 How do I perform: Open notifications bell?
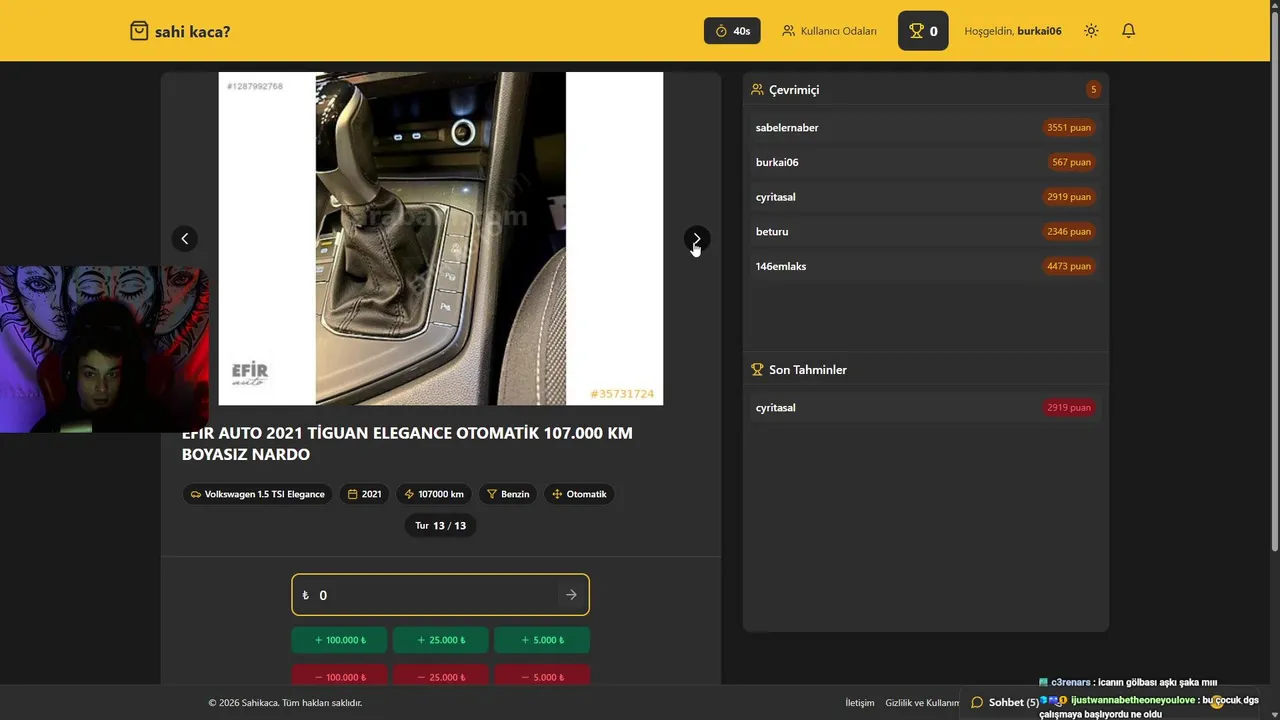click(x=1128, y=31)
